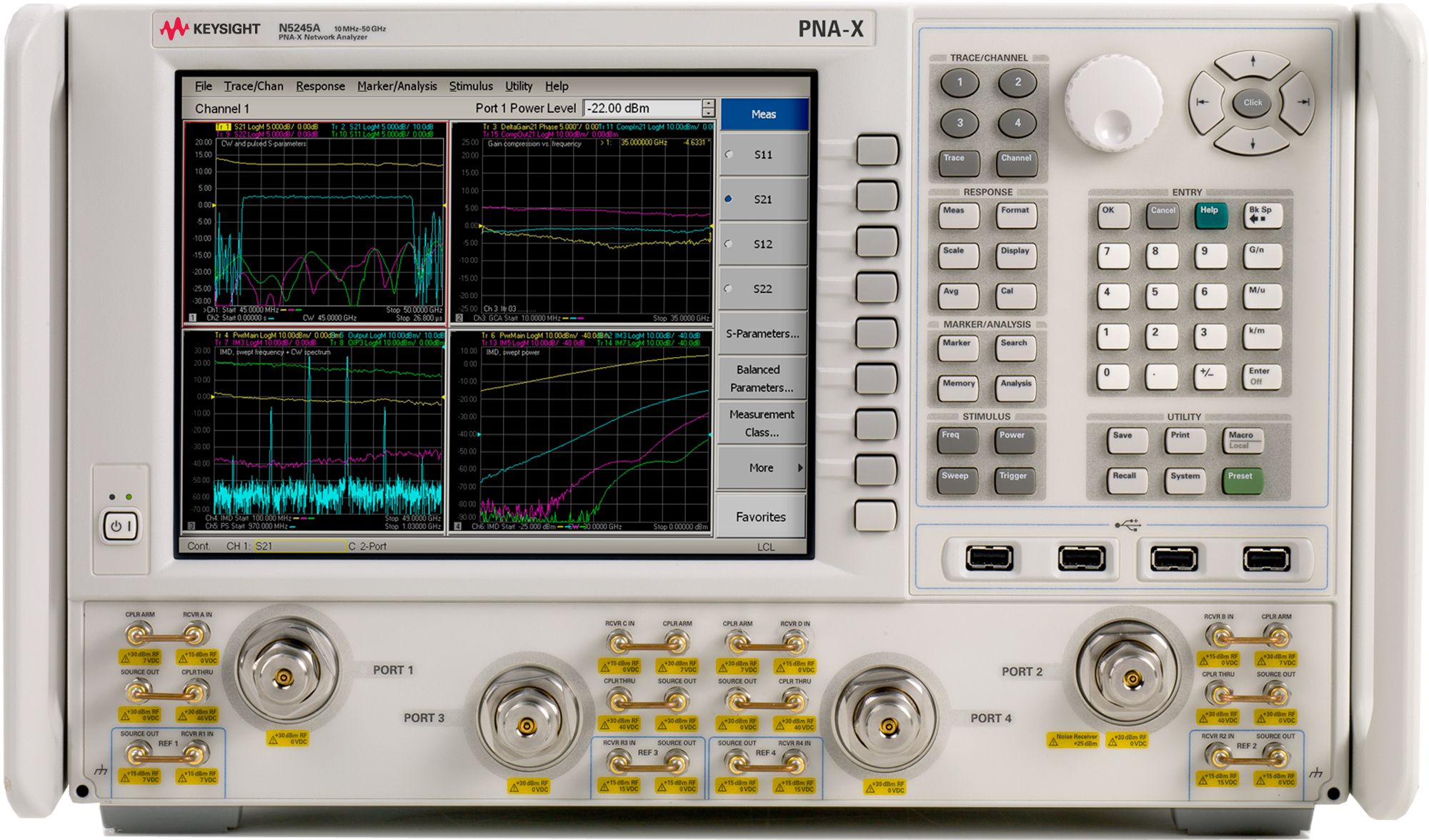Click the right arrow navigation key
This screenshot has width=1429, height=840.
pos(1298,102)
